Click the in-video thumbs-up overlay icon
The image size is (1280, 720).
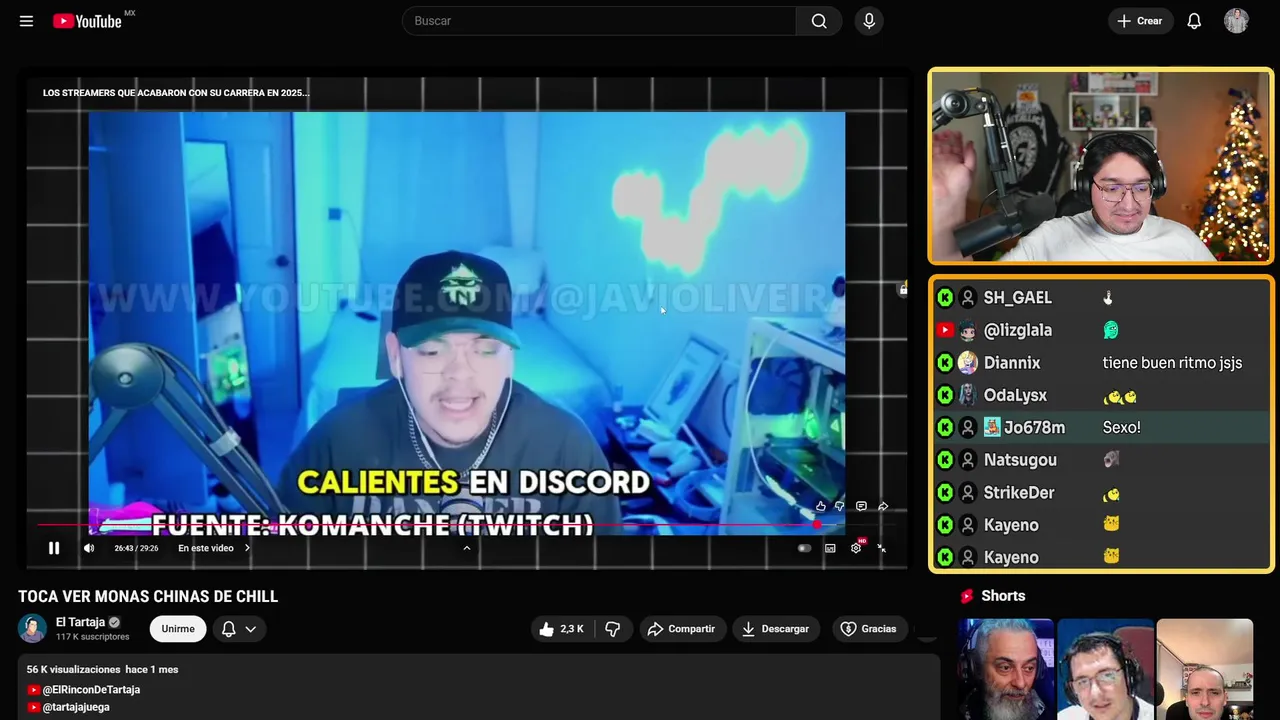tap(821, 507)
